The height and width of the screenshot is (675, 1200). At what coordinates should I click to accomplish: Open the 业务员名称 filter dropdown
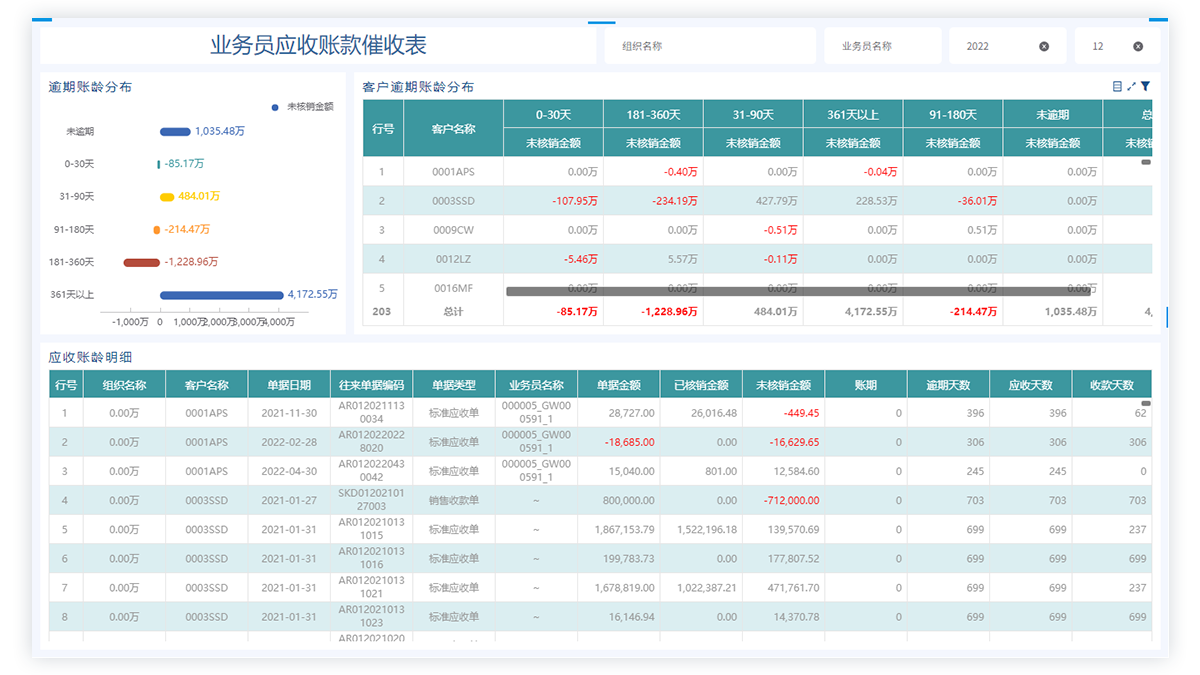tap(882, 46)
